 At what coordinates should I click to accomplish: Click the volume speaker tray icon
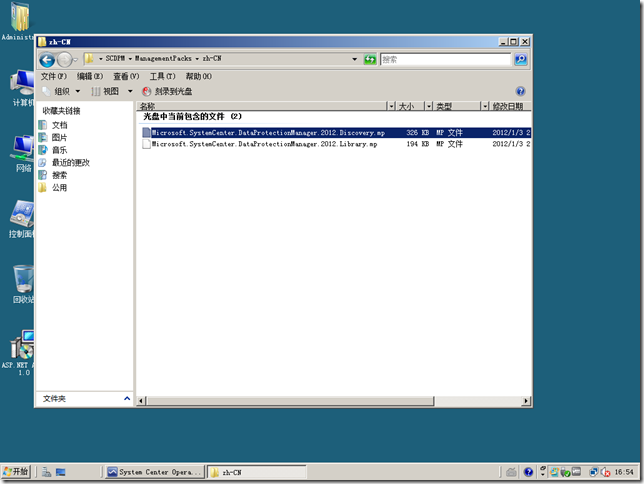[605, 472]
